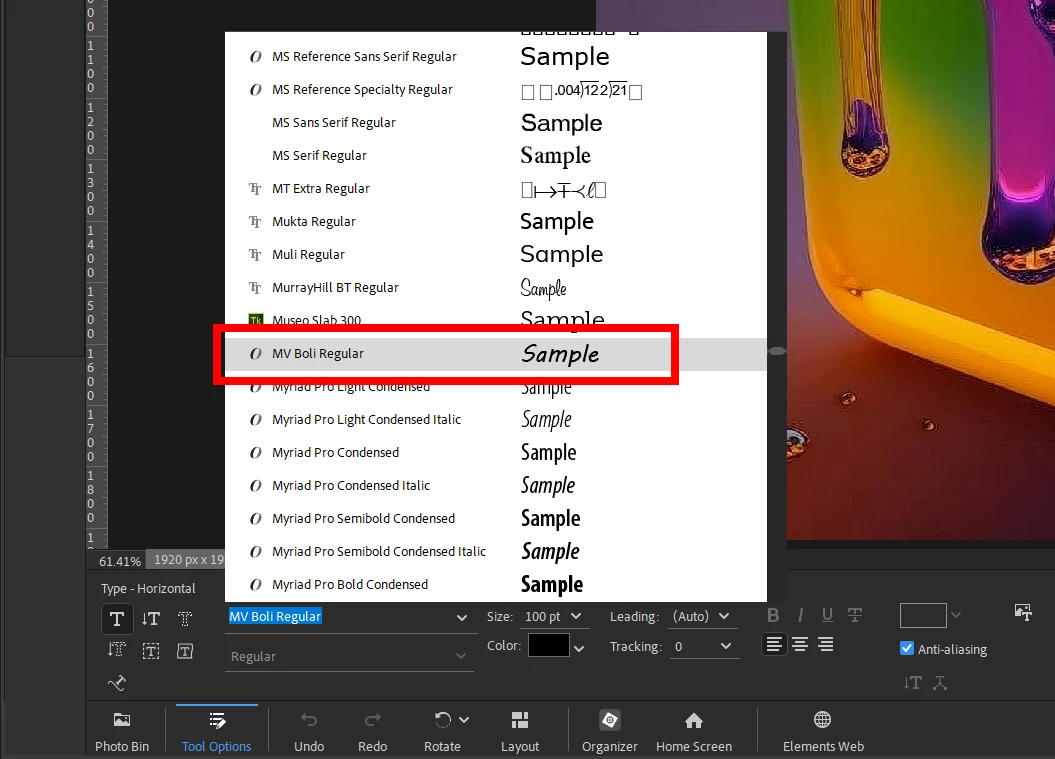Open the warp text icon
1055x759 pixels.
(941, 683)
